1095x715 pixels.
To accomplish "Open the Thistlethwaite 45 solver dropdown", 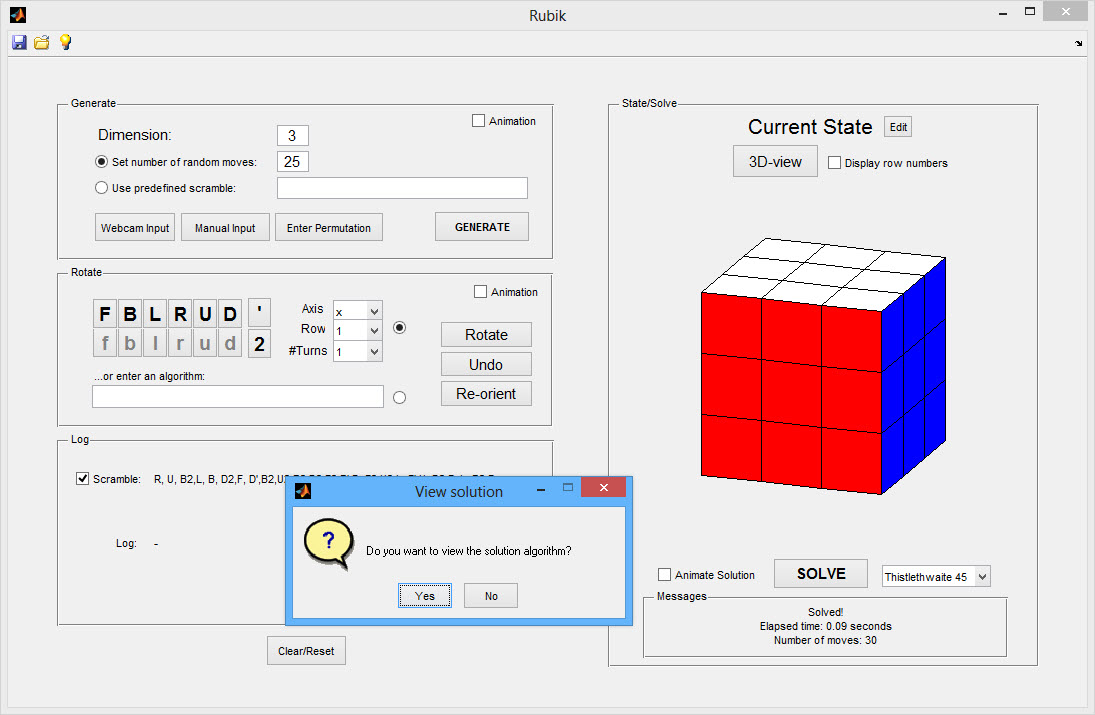I will pyautogui.click(x=936, y=577).
